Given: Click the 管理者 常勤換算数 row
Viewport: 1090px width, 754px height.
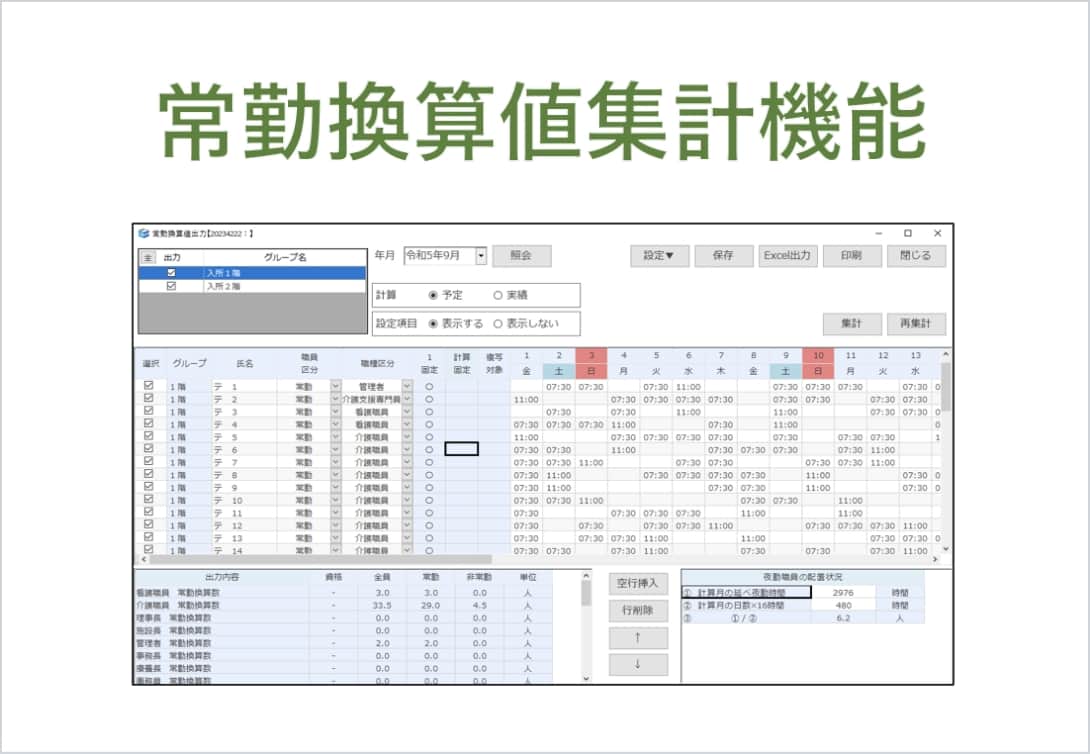Looking at the screenshot, I should tap(344, 644).
